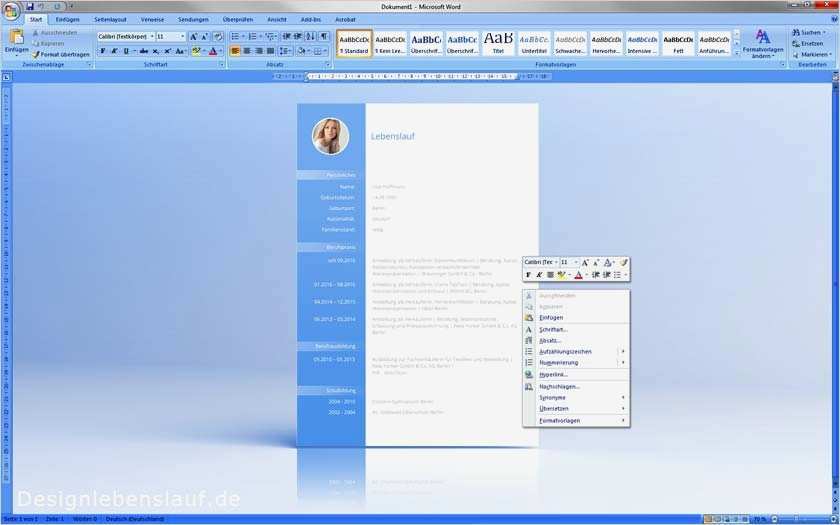840x525 pixels.
Task: Click the Ersetzen replace button
Action: coord(808,43)
